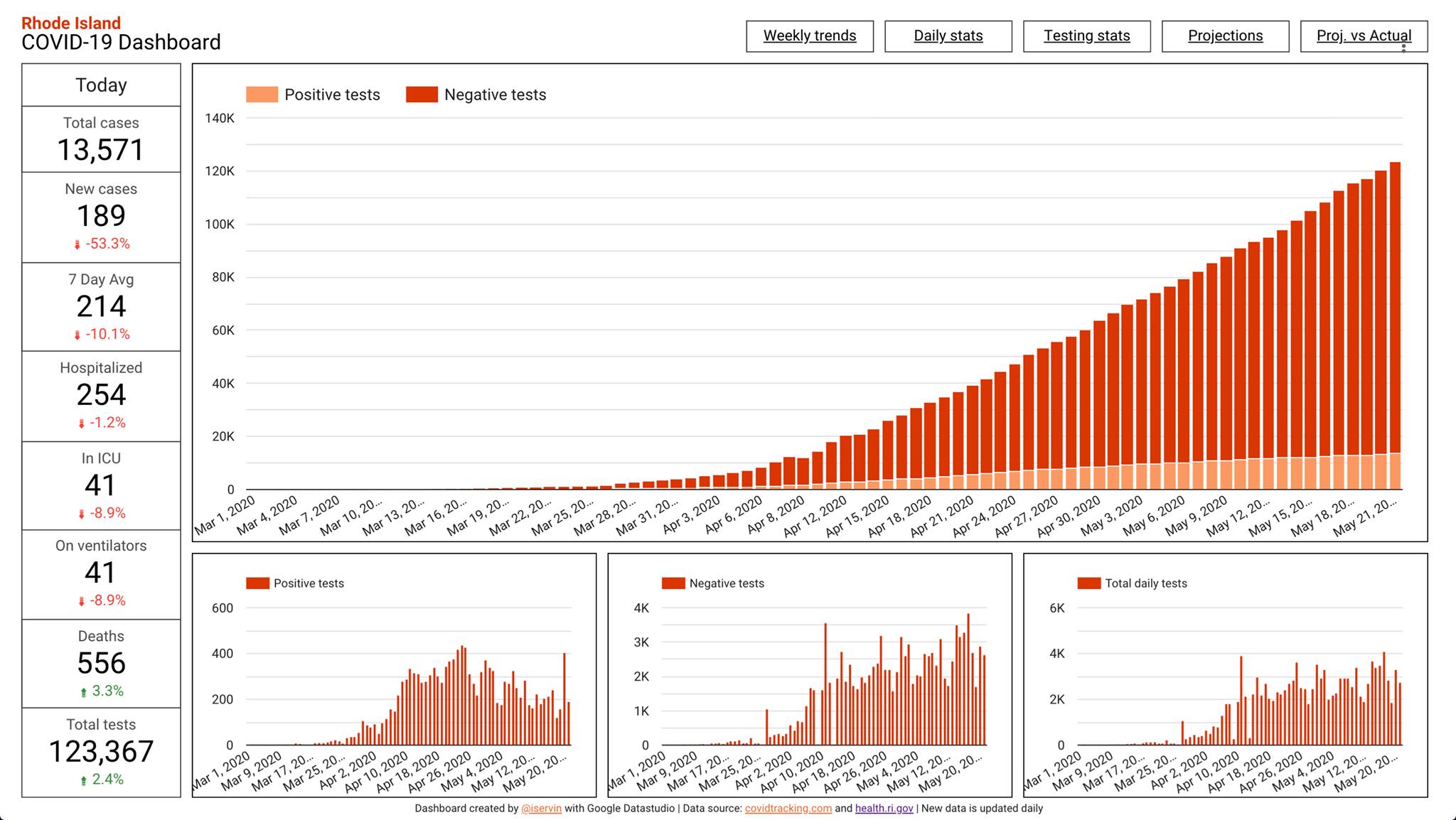
Task: Follow the health.ri.gov link
Action: [884, 809]
